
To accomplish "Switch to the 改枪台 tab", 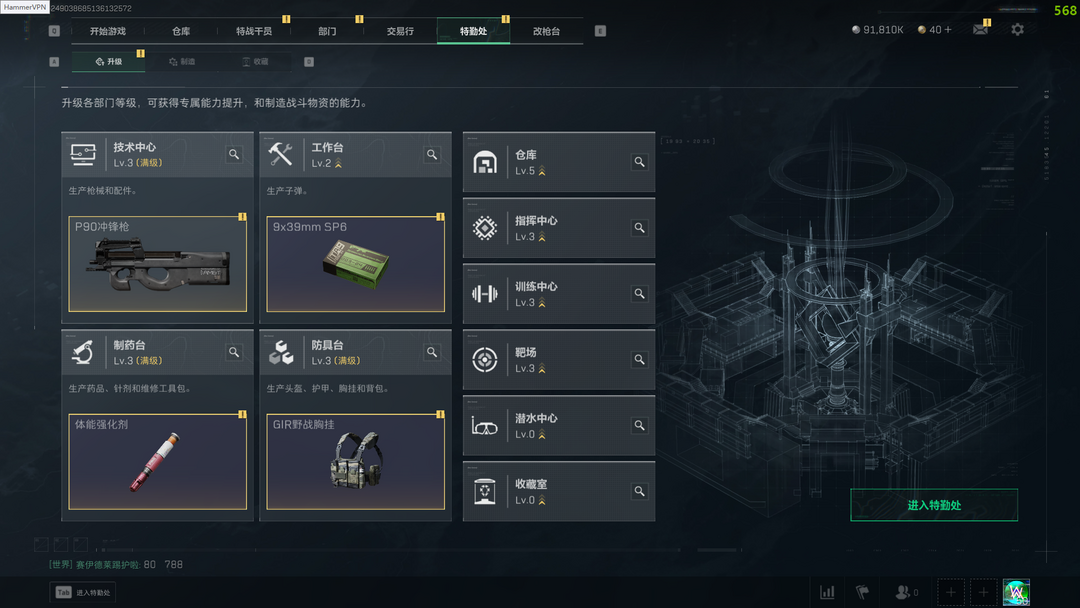I will coord(546,31).
